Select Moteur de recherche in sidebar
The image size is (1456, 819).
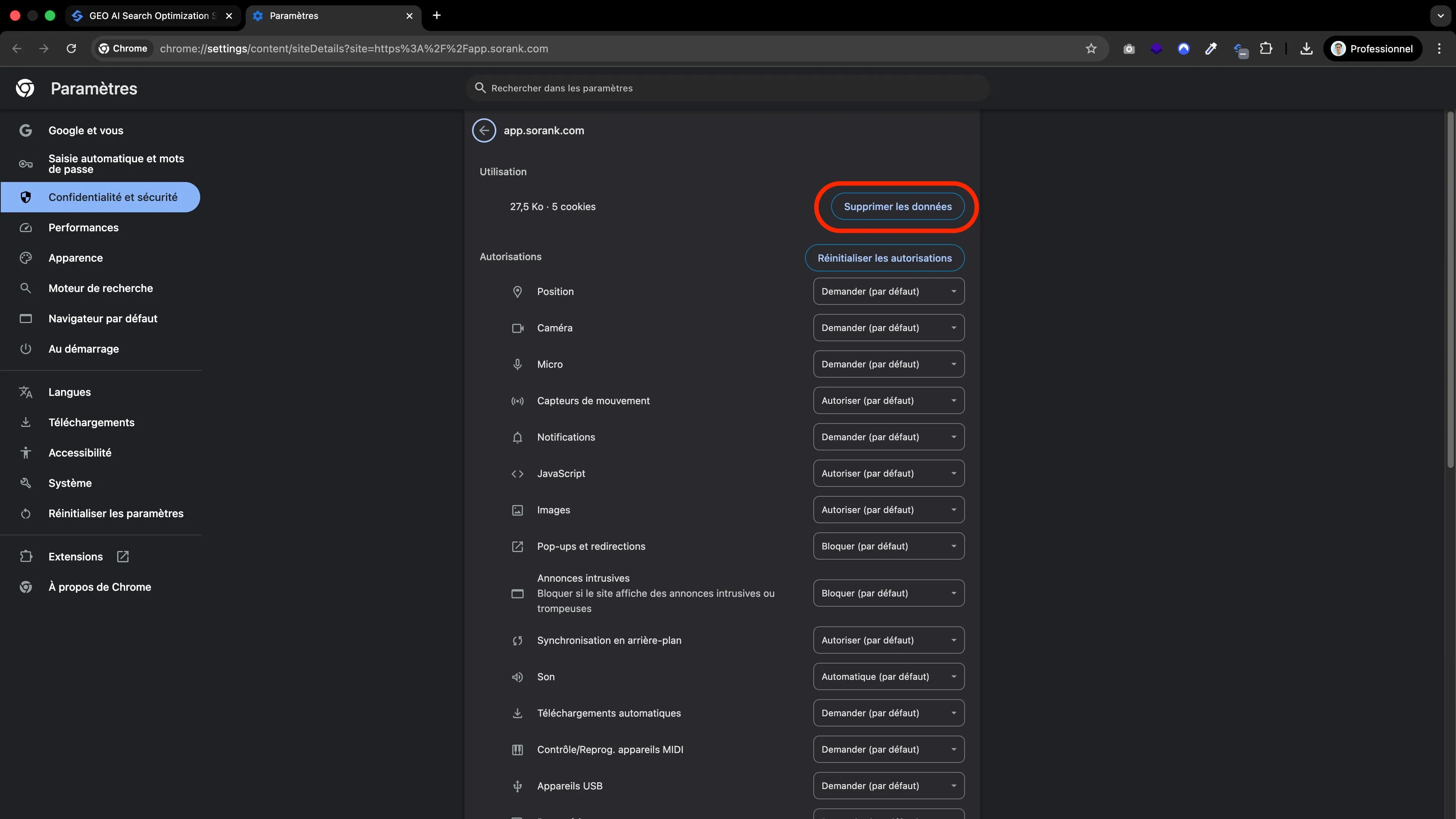(x=100, y=288)
